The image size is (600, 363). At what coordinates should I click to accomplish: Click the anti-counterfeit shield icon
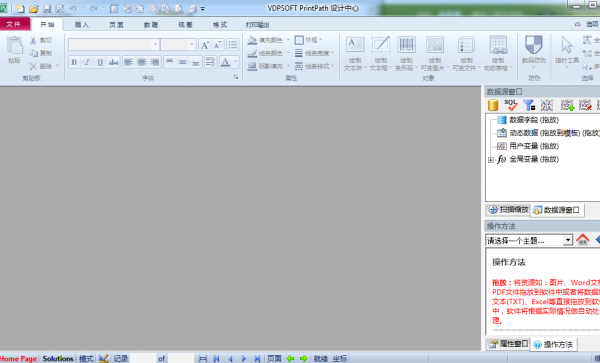pos(534,45)
